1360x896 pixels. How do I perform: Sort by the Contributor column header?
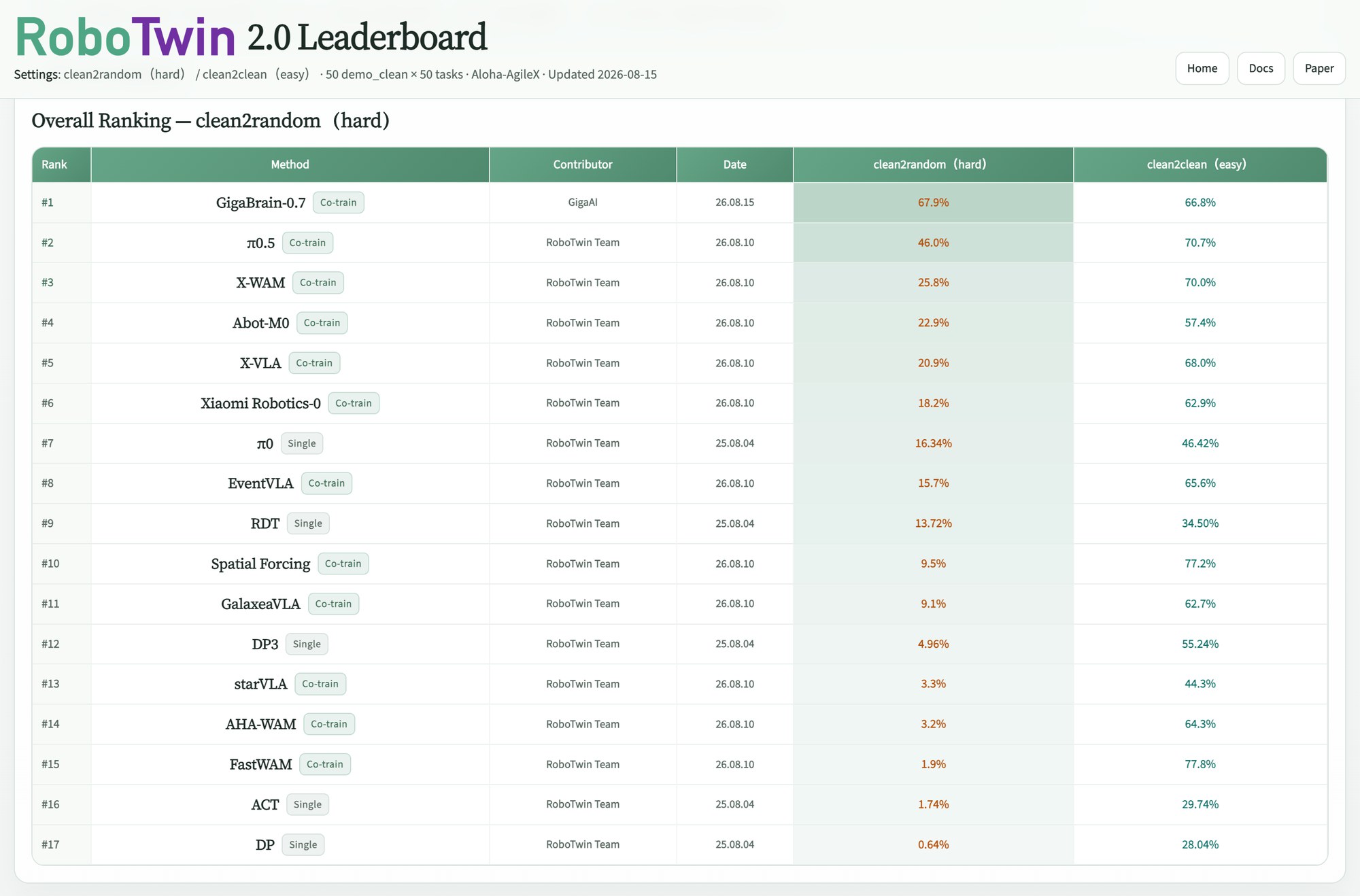tap(583, 165)
